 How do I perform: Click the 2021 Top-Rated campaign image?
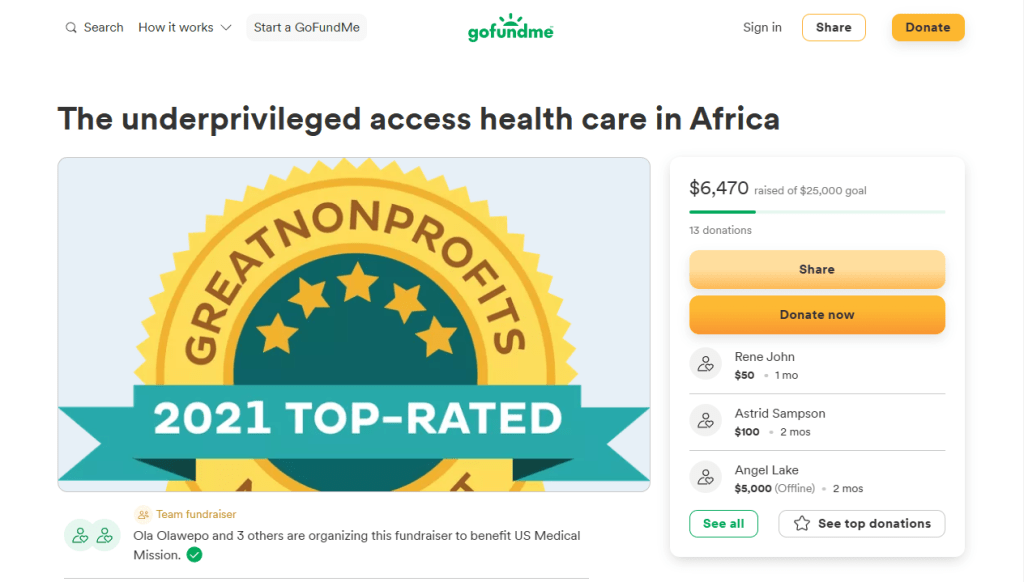pos(353,324)
